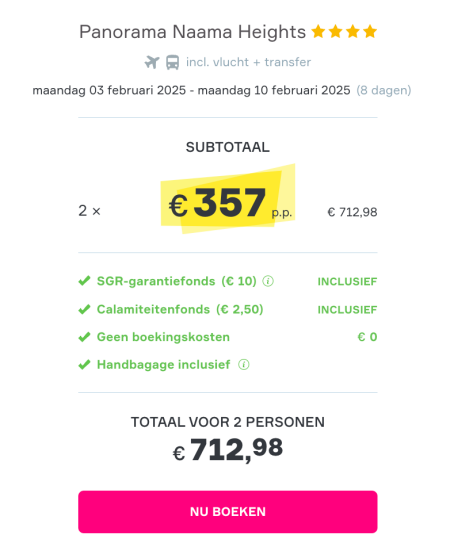Screen dimensions: 450x543
Task: Click the hotel star rating
Action: coord(344,32)
